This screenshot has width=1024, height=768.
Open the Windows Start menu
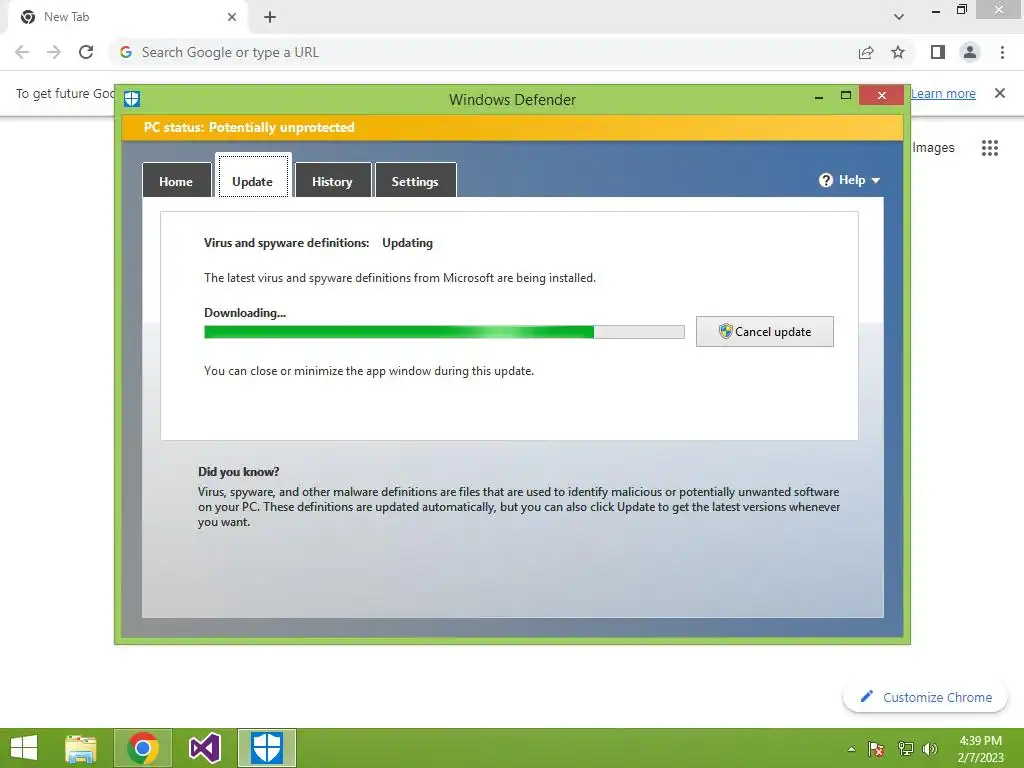pos(24,748)
